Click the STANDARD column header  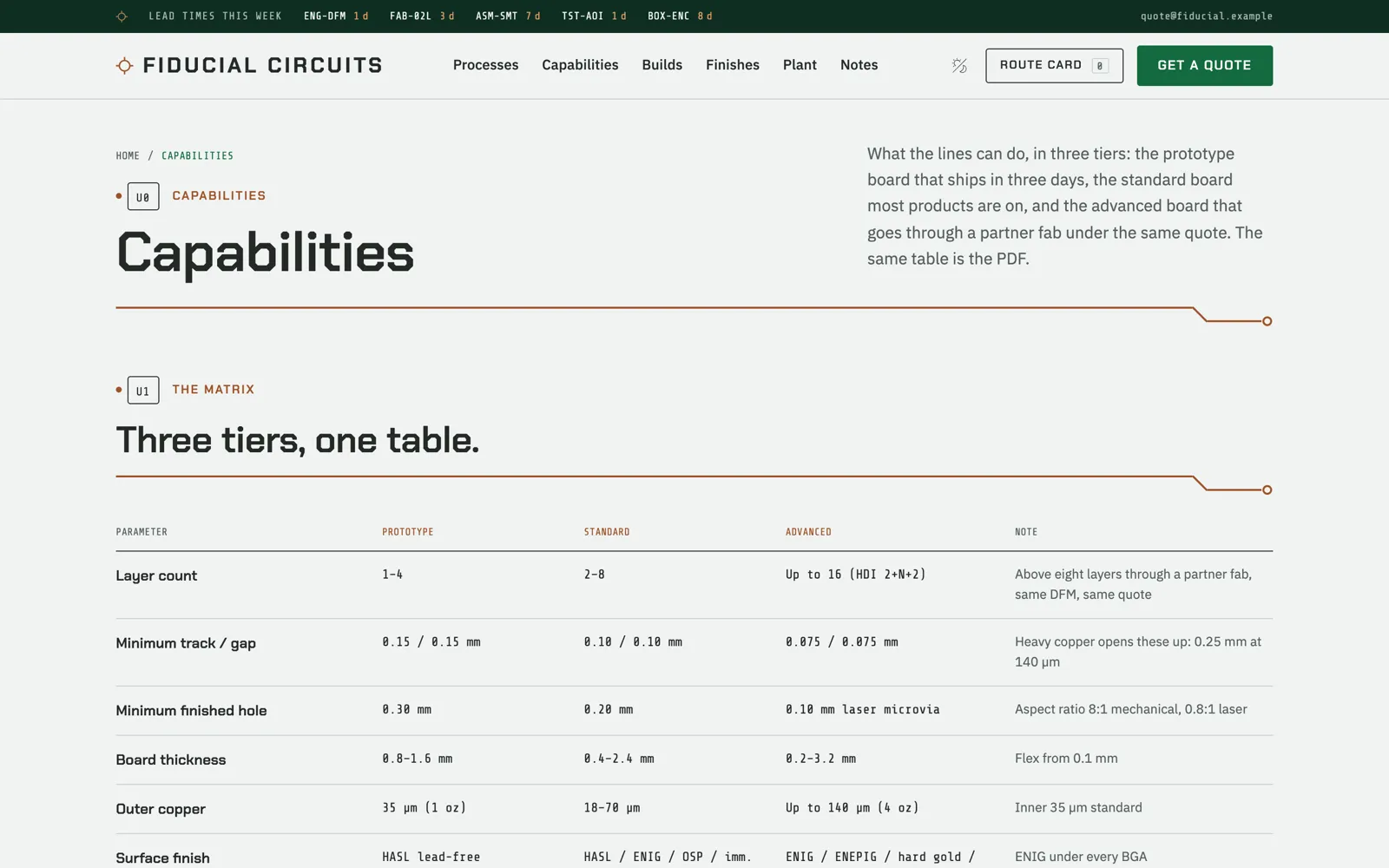pos(607,532)
